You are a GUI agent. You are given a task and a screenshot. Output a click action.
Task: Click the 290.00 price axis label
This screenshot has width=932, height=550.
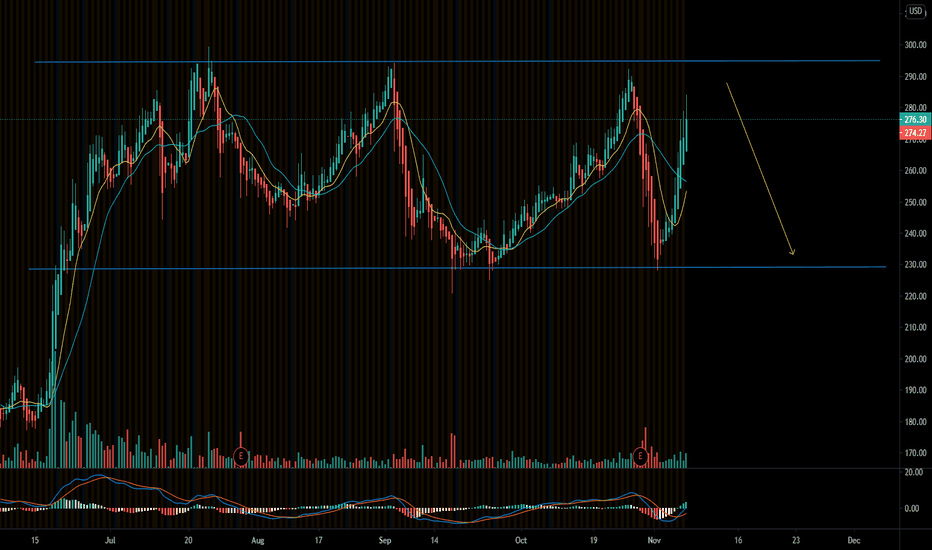(915, 76)
